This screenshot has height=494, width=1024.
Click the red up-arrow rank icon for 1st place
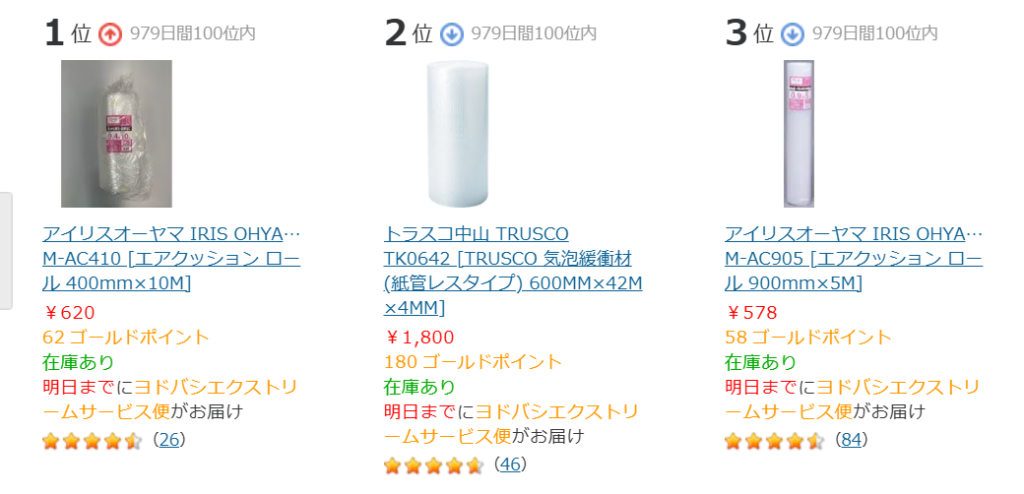[x=110, y=34]
